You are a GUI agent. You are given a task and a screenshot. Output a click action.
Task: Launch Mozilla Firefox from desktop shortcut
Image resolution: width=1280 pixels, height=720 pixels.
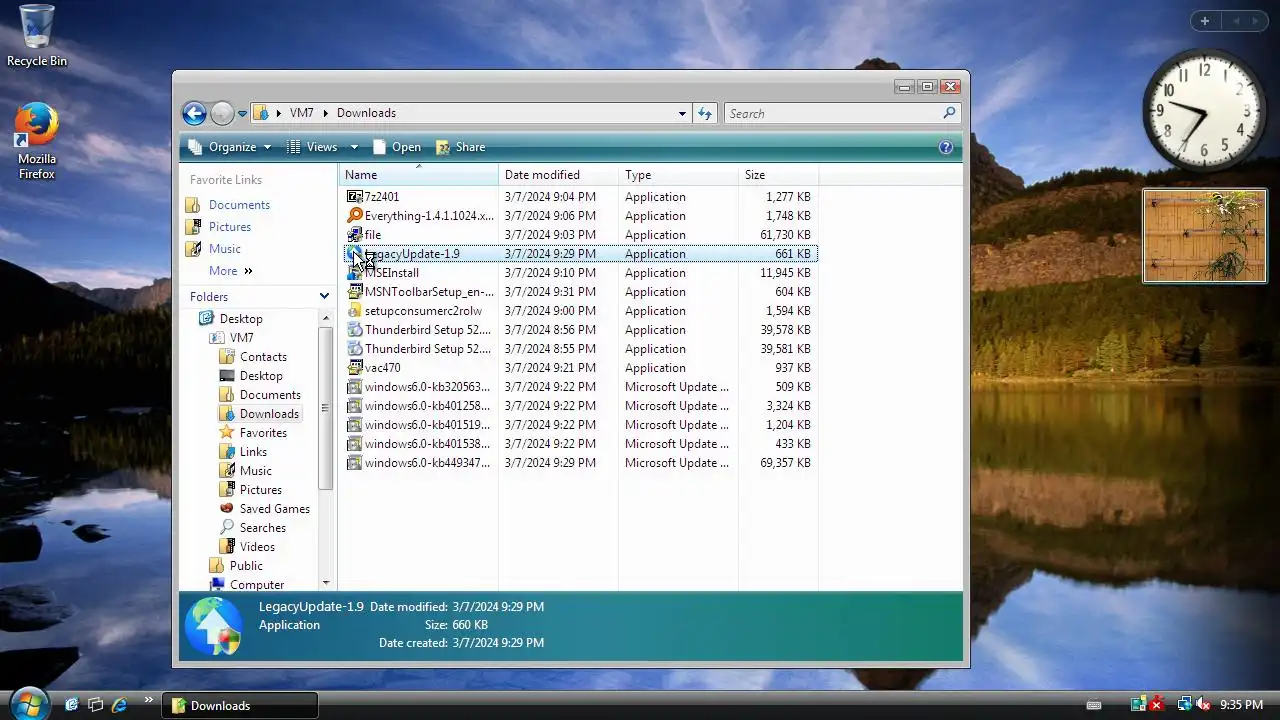click(37, 141)
